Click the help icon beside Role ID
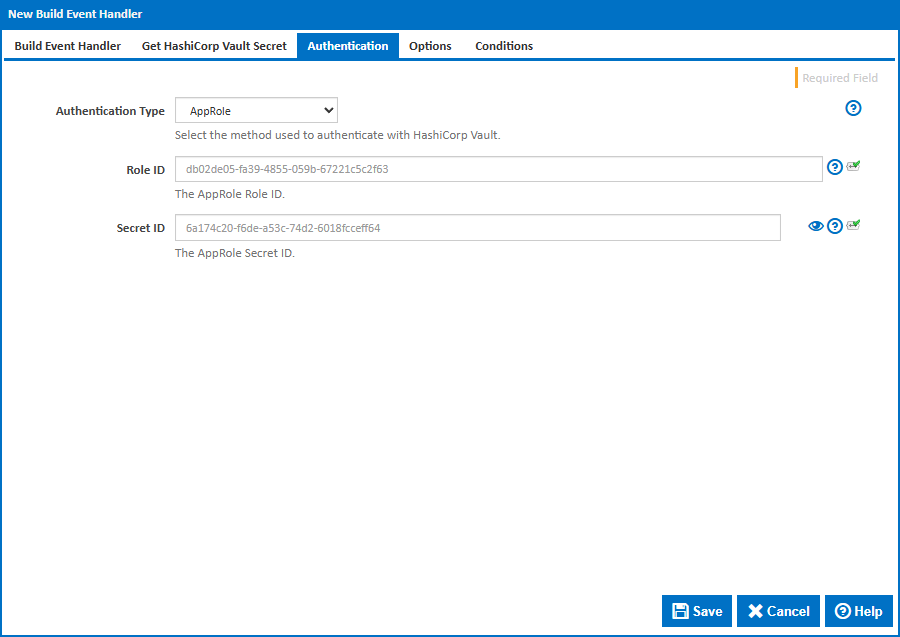Screen dimensions: 900x637 (835, 168)
